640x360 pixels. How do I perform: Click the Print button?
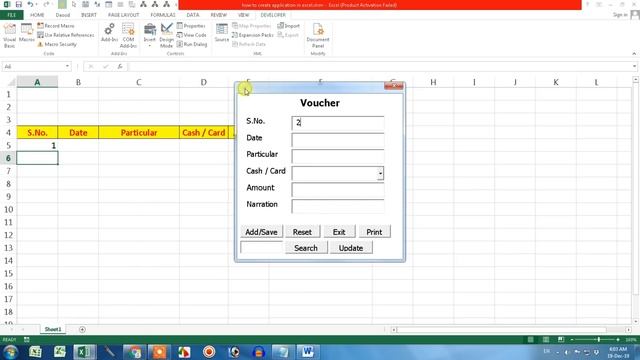coord(374,232)
